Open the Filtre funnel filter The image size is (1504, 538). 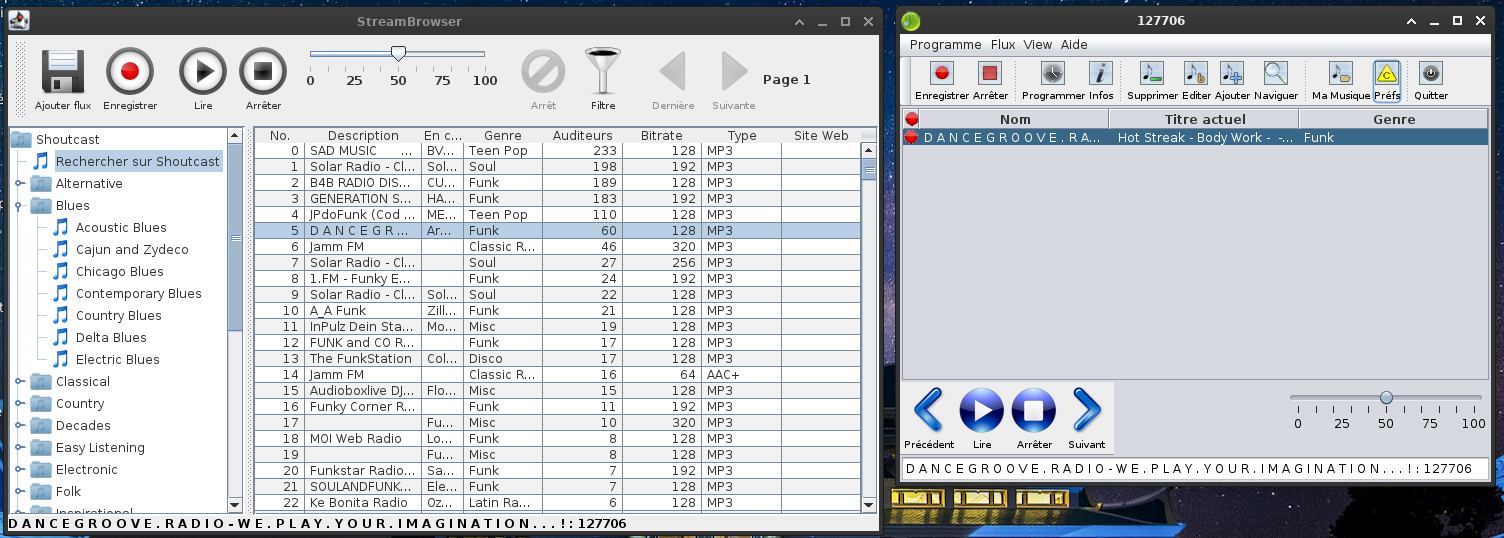click(x=603, y=72)
